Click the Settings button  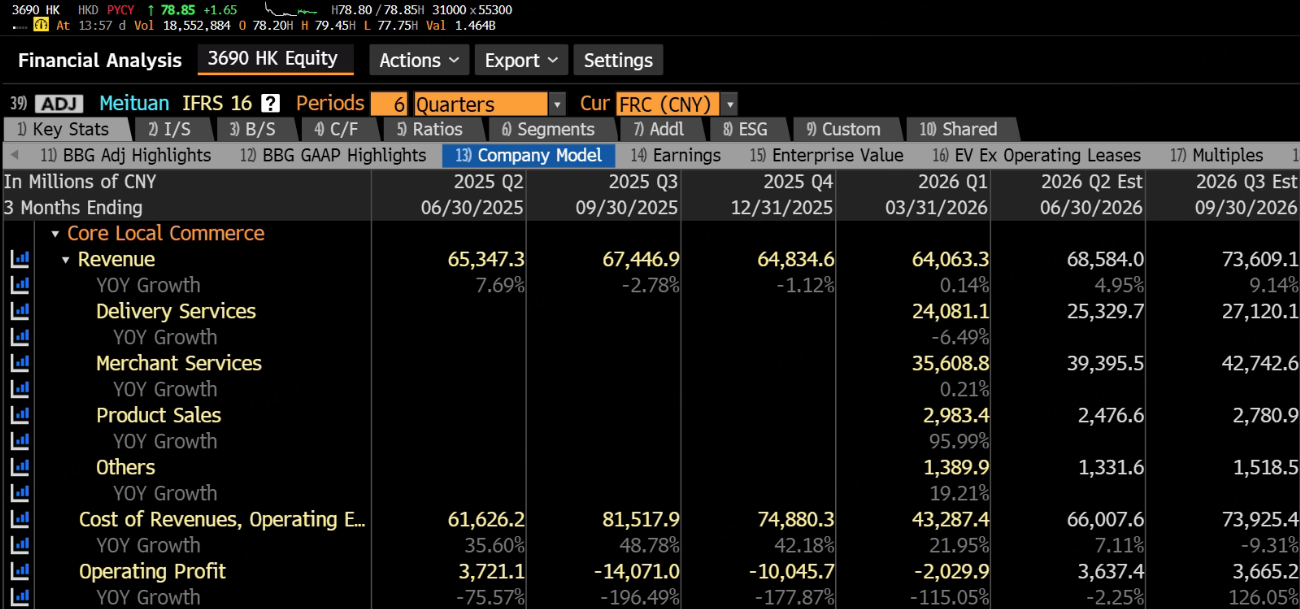tap(618, 60)
